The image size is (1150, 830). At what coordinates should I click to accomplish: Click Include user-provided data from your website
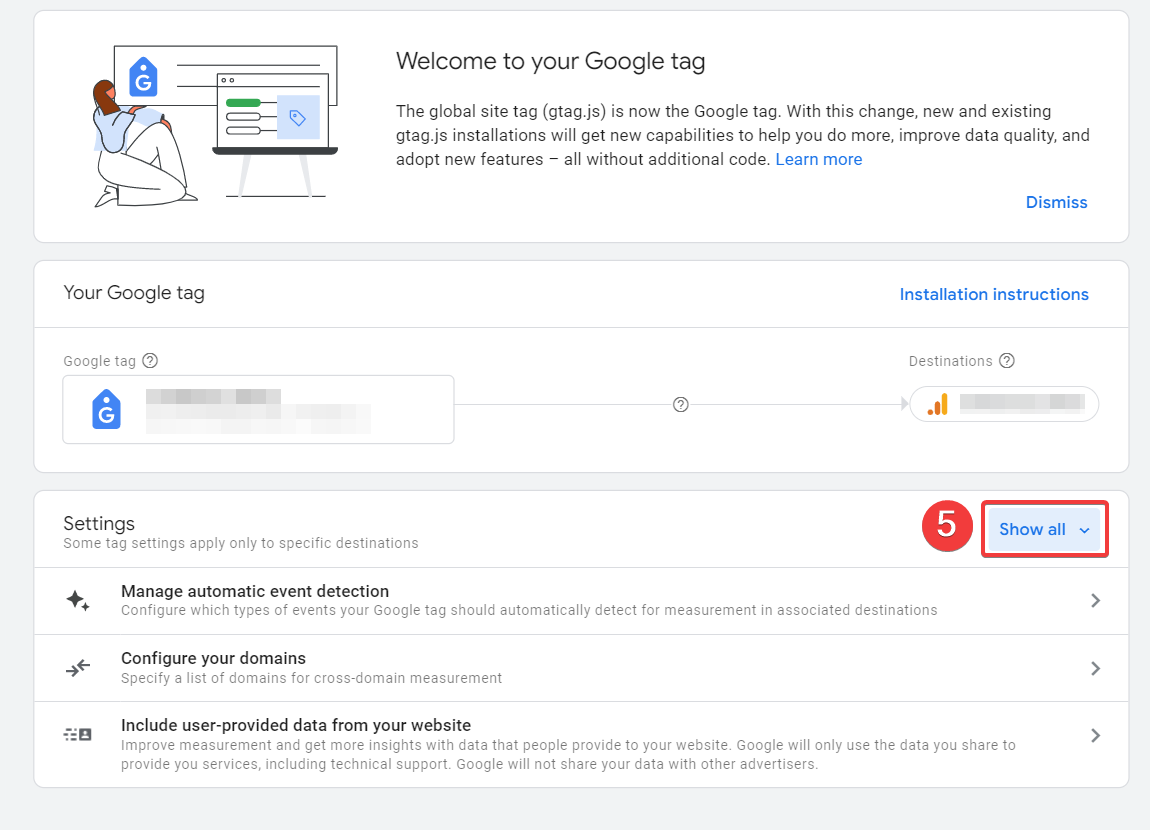[296, 725]
